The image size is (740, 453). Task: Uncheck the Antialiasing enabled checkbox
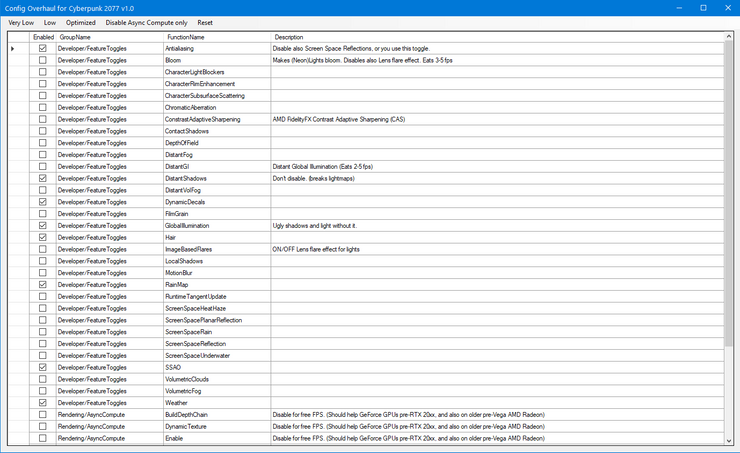(42, 48)
